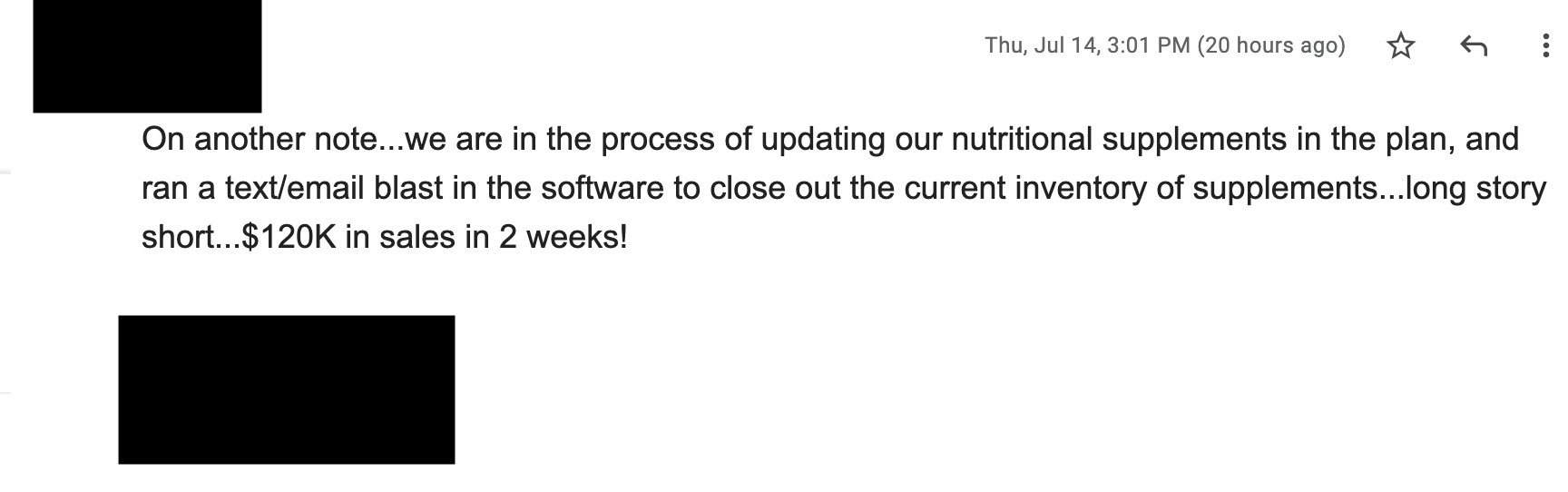Image resolution: width=1568 pixels, height=492 pixels.
Task: Click the Thu, Jul 14 timestamp
Action: click(1087, 45)
